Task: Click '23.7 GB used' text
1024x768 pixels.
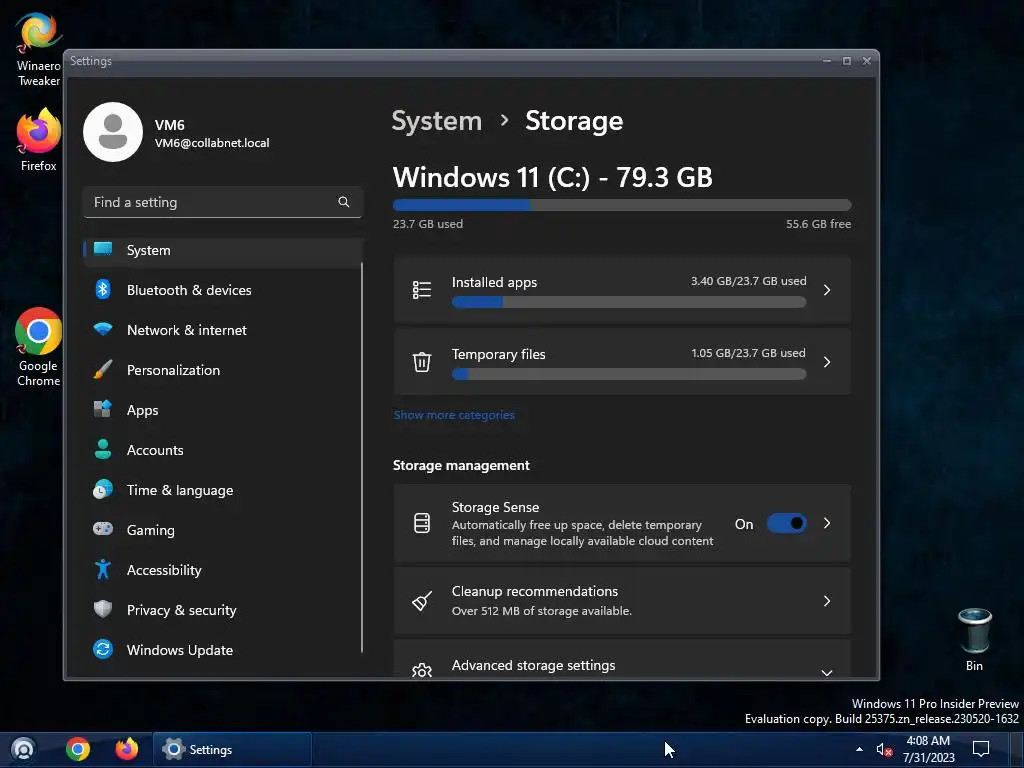Action: pos(428,223)
